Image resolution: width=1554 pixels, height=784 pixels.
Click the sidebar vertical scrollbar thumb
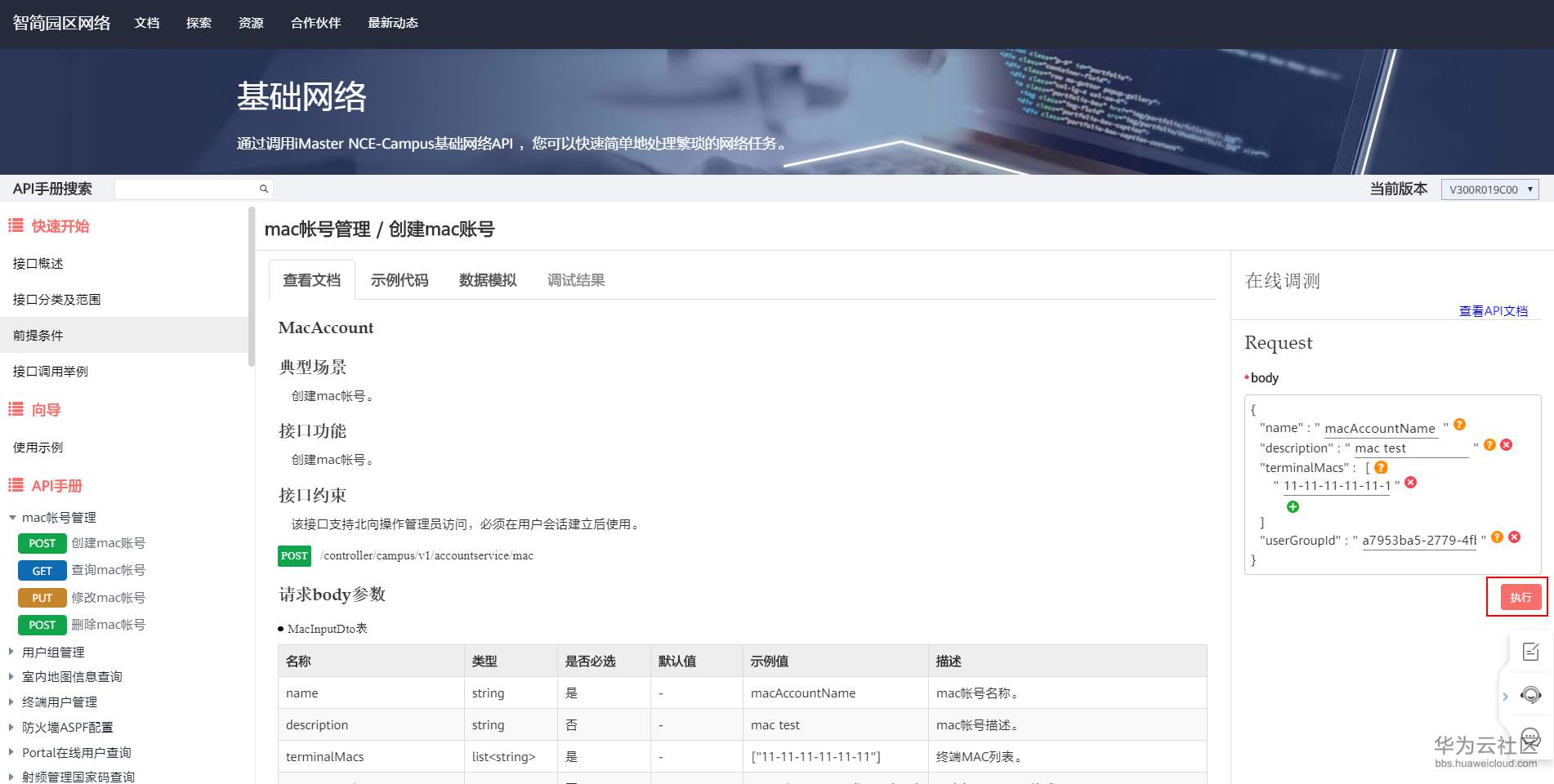coord(252,286)
